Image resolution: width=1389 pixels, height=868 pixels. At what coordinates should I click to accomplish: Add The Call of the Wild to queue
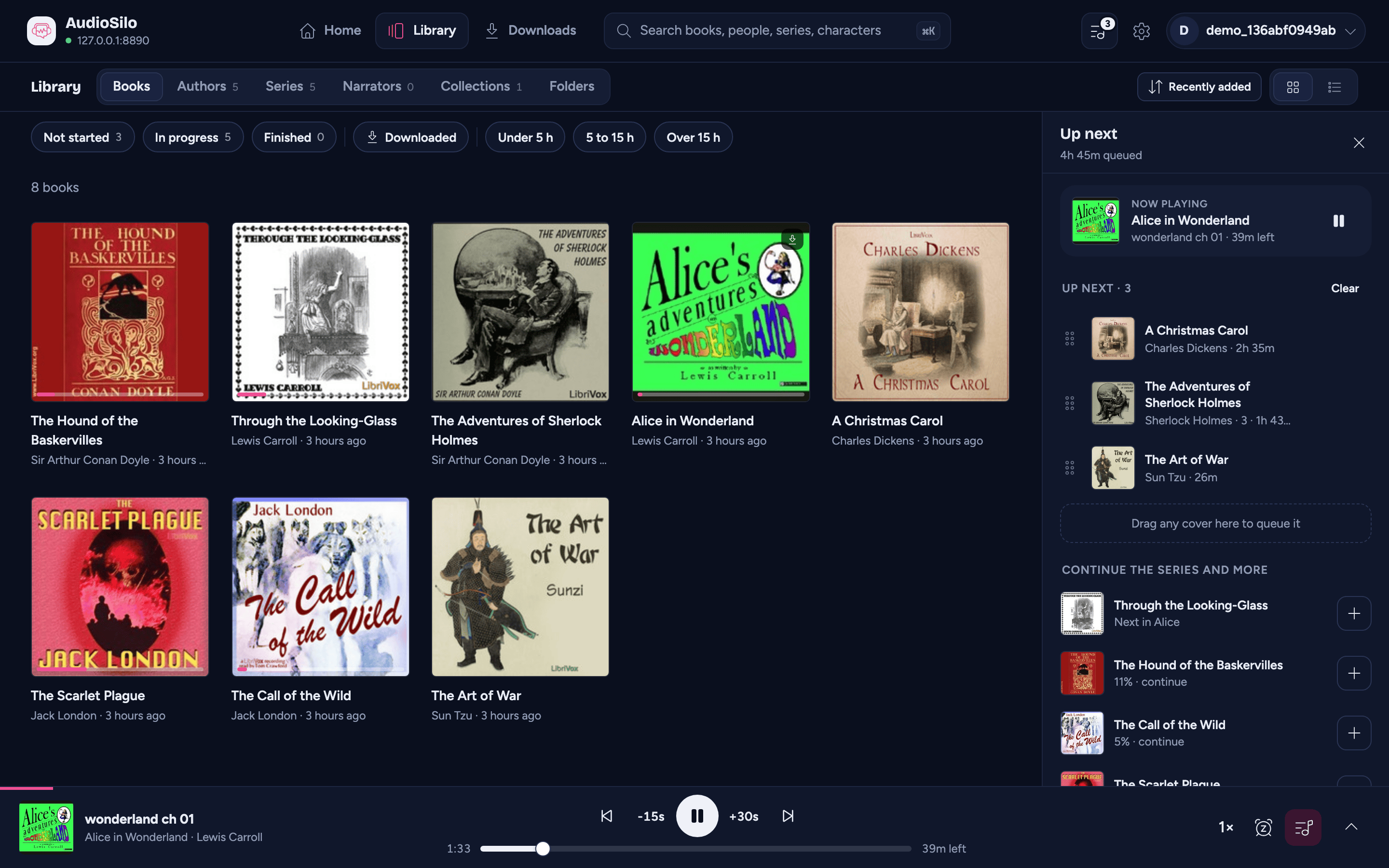pyautogui.click(x=1353, y=732)
